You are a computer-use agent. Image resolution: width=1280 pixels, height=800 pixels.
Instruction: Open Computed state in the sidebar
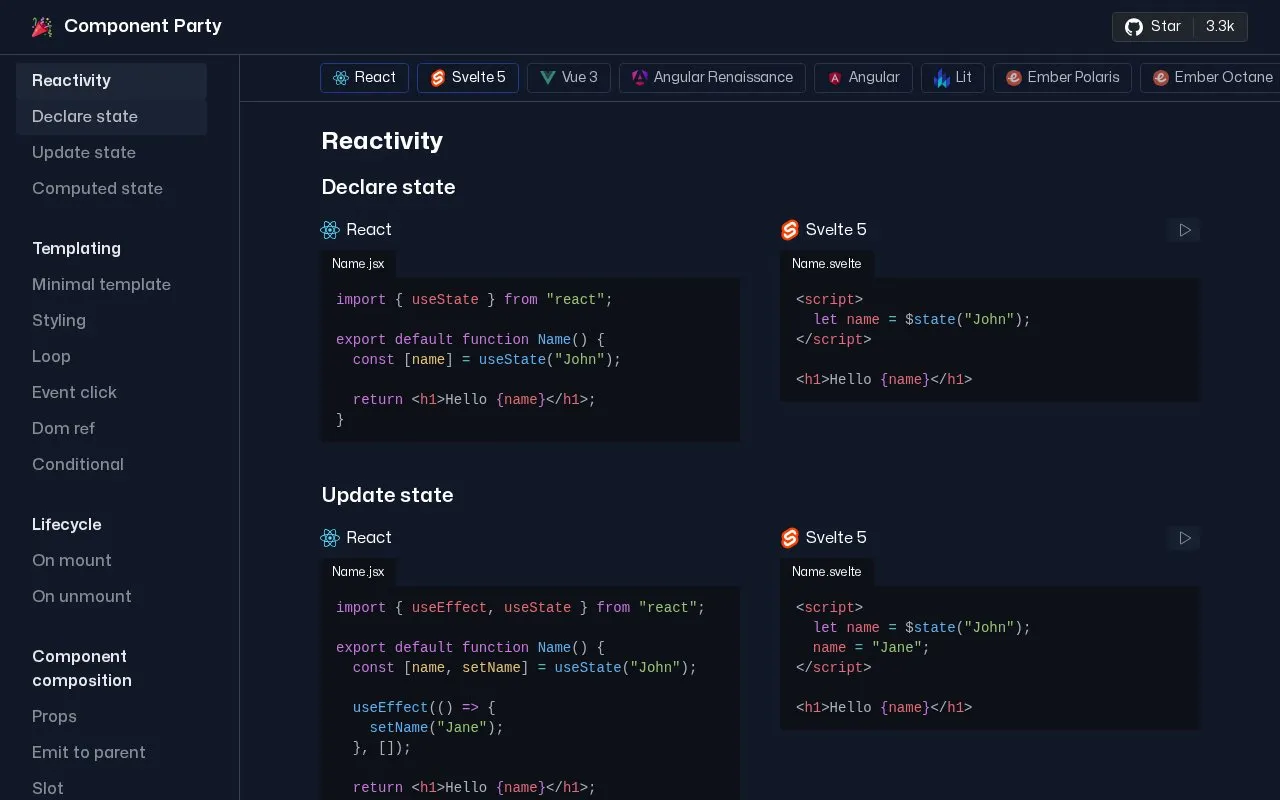coord(111,189)
